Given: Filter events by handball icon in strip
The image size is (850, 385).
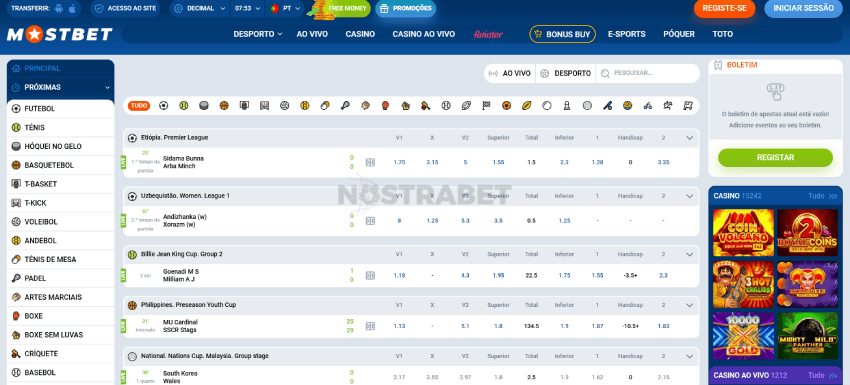Looking at the screenshot, I should coord(305,106).
